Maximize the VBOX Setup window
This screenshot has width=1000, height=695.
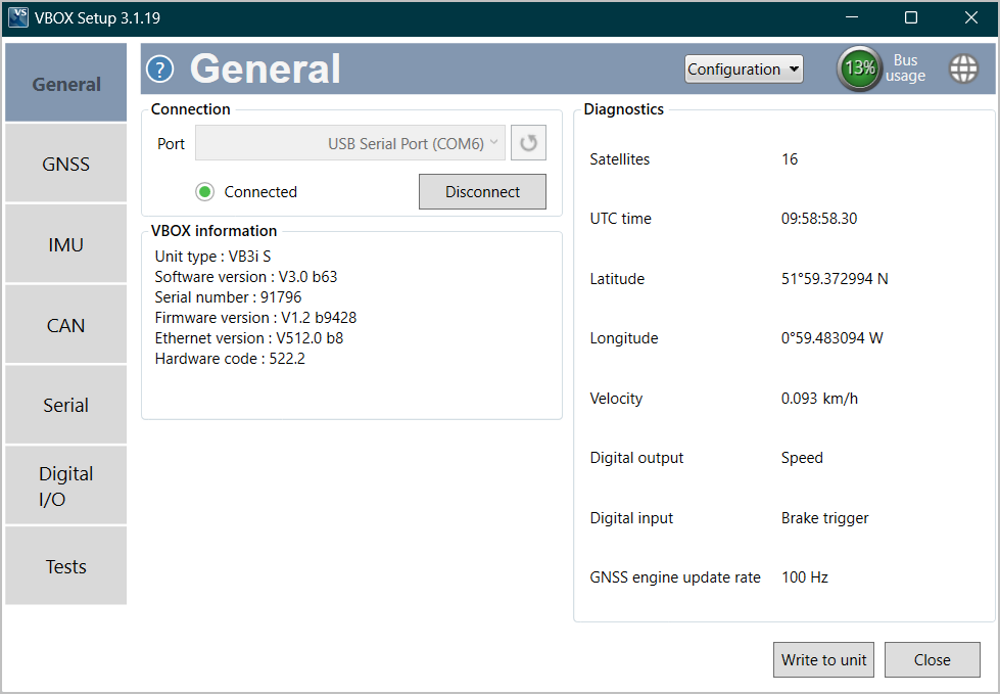tap(911, 17)
